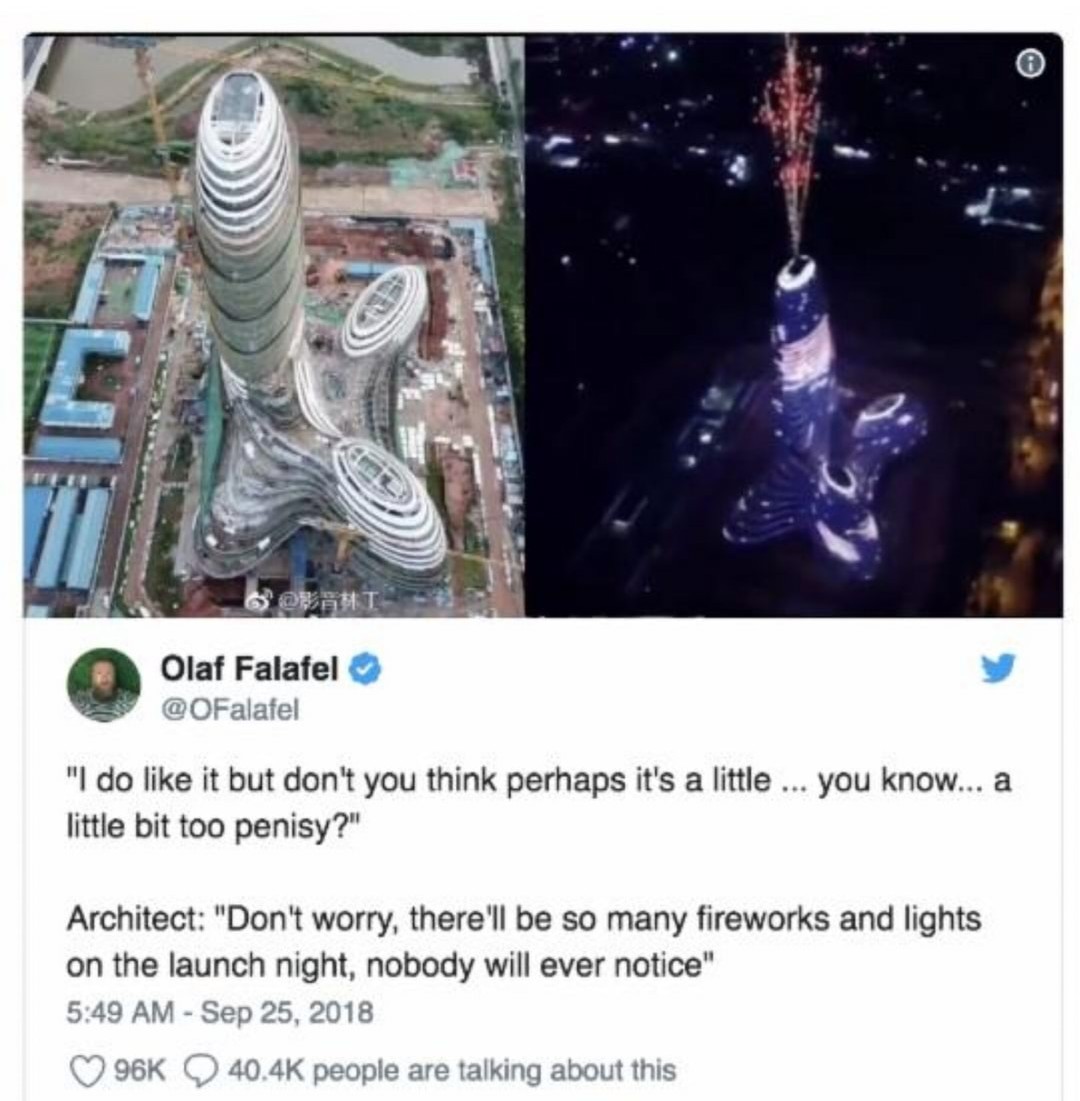Like the tweet with the heart icon
Image resolution: width=1080 pixels, height=1101 pixels.
[x=86, y=1071]
